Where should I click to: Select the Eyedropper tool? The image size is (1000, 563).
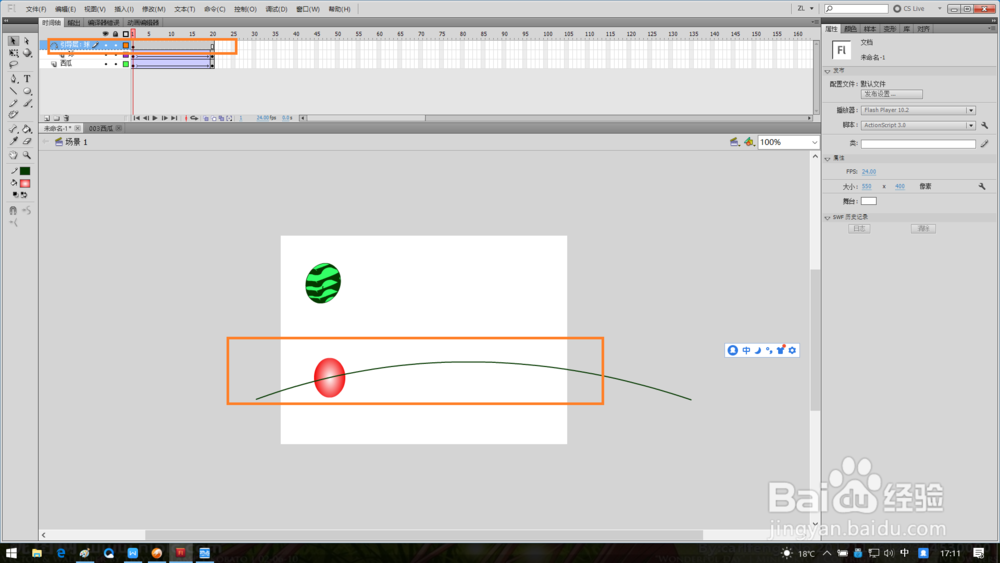[x=13, y=142]
